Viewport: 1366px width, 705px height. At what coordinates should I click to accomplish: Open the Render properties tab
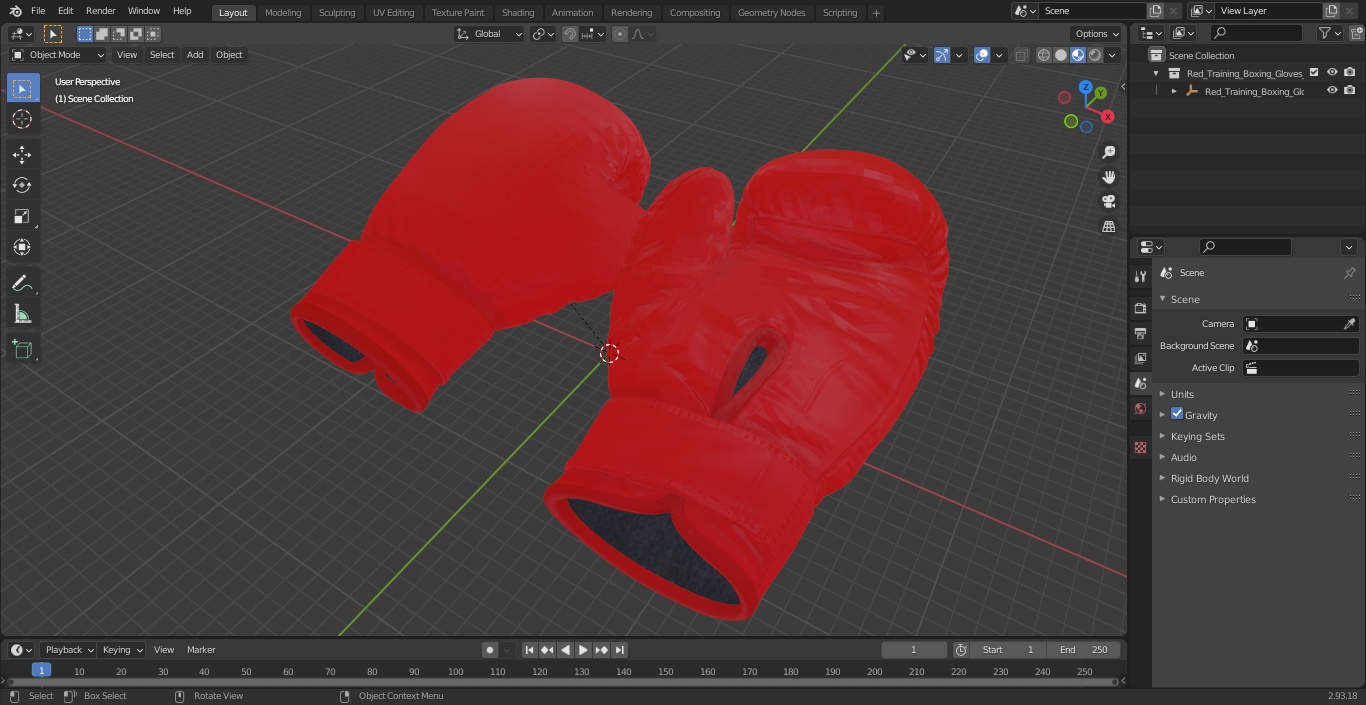[x=1140, y=308]
